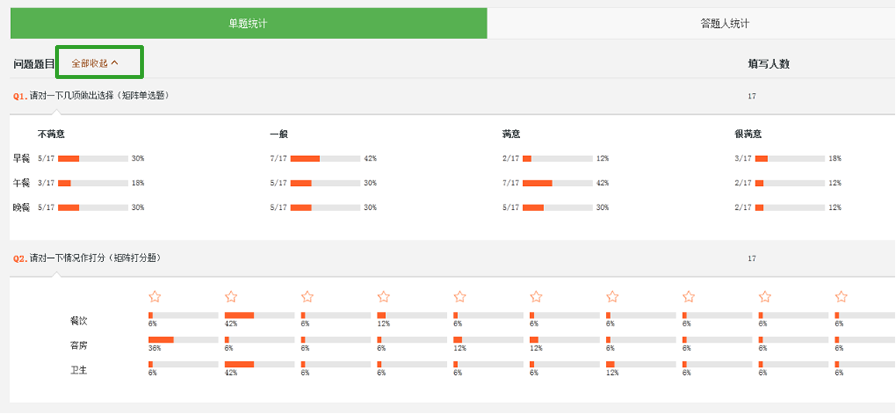The image size is (896, 414).
Task: Click the fourth star rating icon
Action: click(x=383, y=296)
